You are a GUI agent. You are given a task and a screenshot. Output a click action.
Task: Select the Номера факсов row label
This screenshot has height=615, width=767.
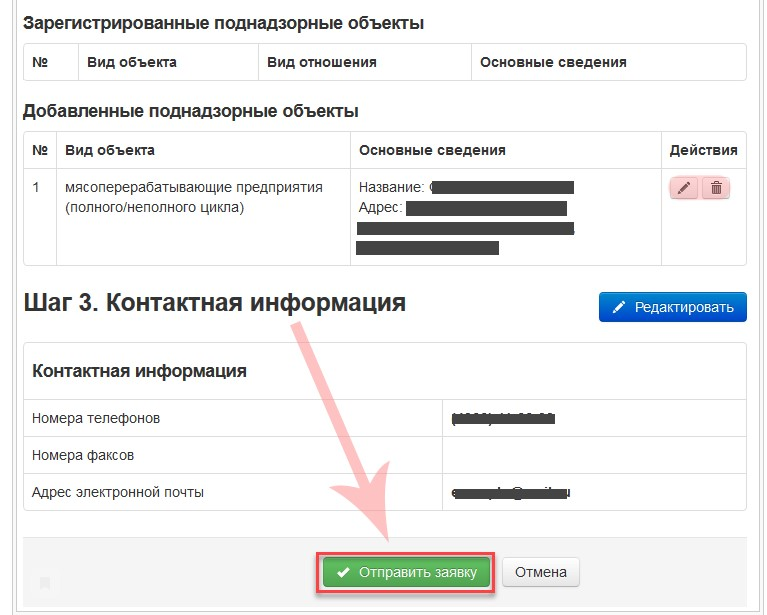click(83, 455)
